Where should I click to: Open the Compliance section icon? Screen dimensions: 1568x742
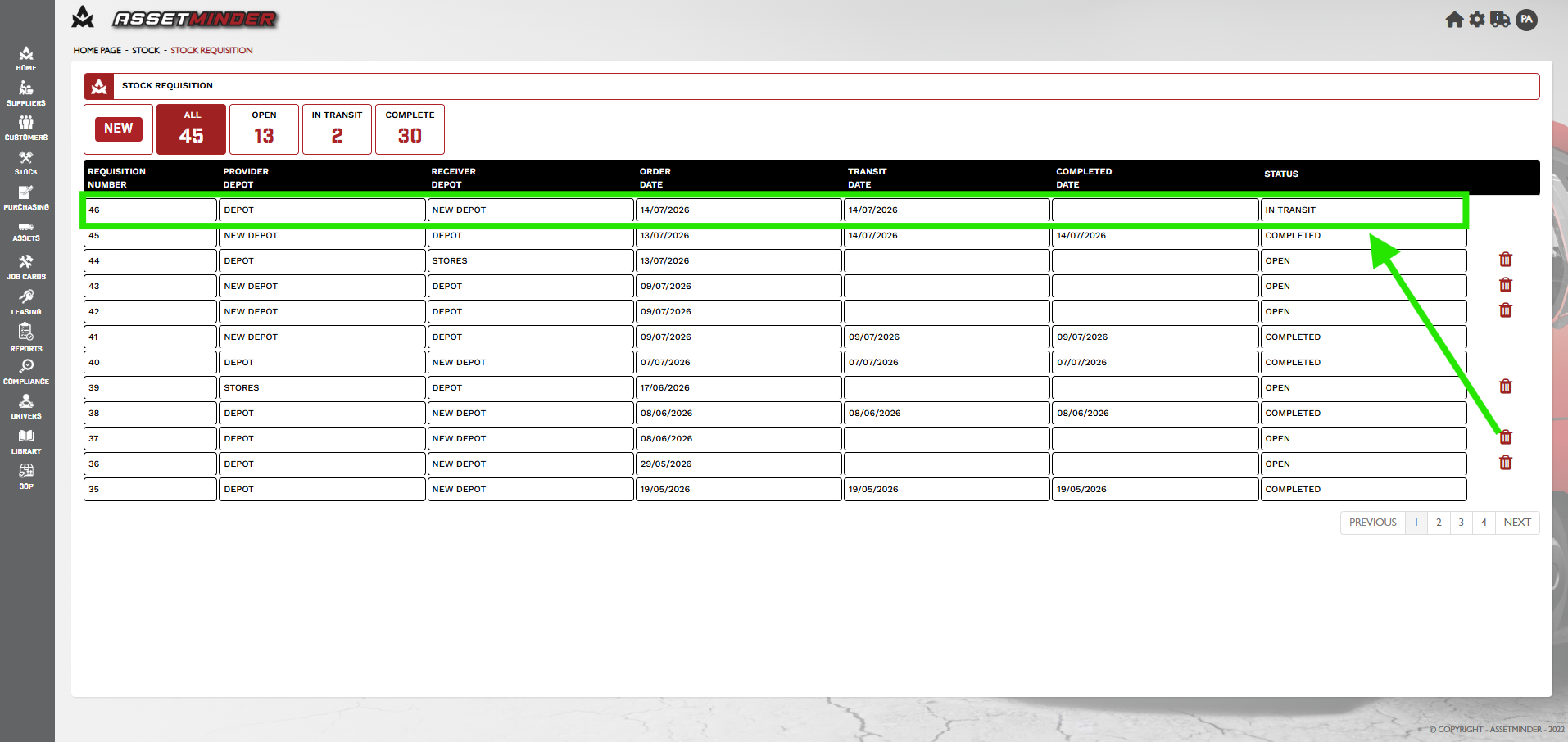[x=26, y=371]
